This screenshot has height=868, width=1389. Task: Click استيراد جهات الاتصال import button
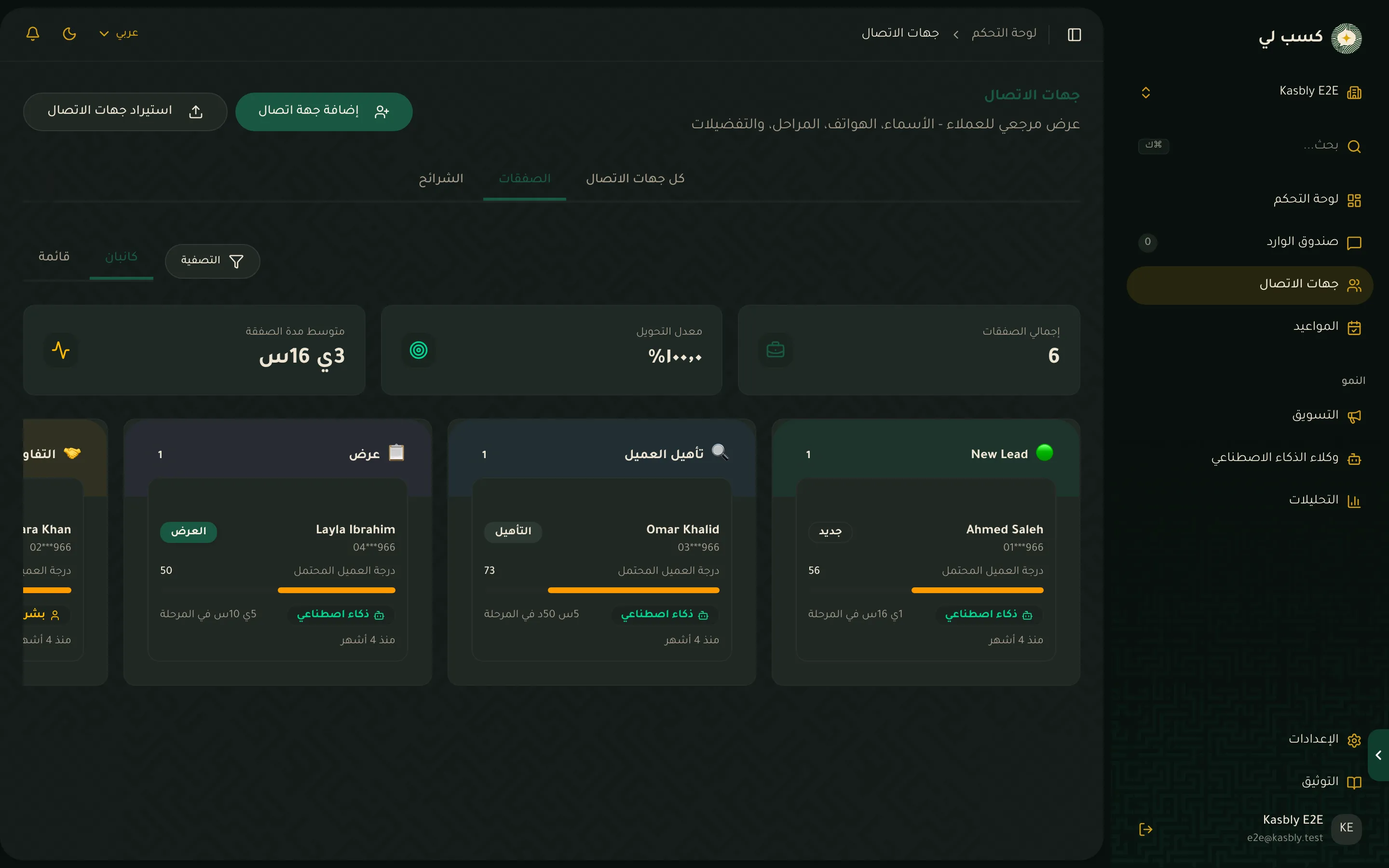coord(125,111)
